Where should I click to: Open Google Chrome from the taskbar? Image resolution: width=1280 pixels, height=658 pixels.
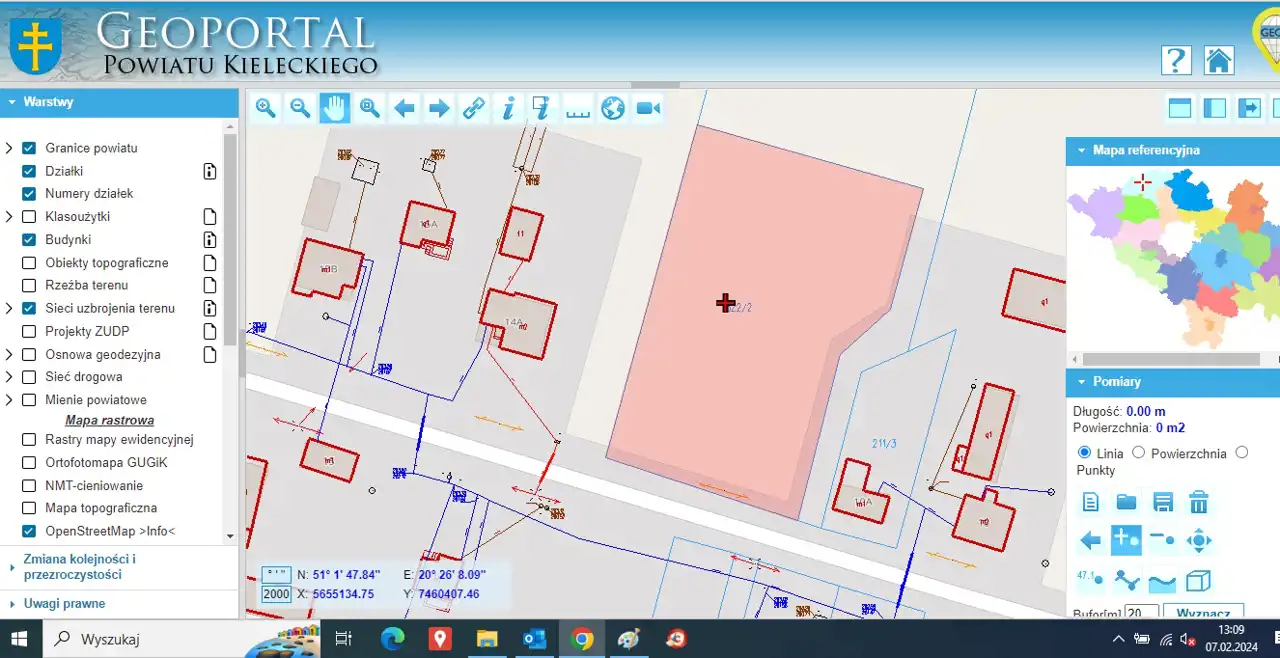click(x=582, y=639)
